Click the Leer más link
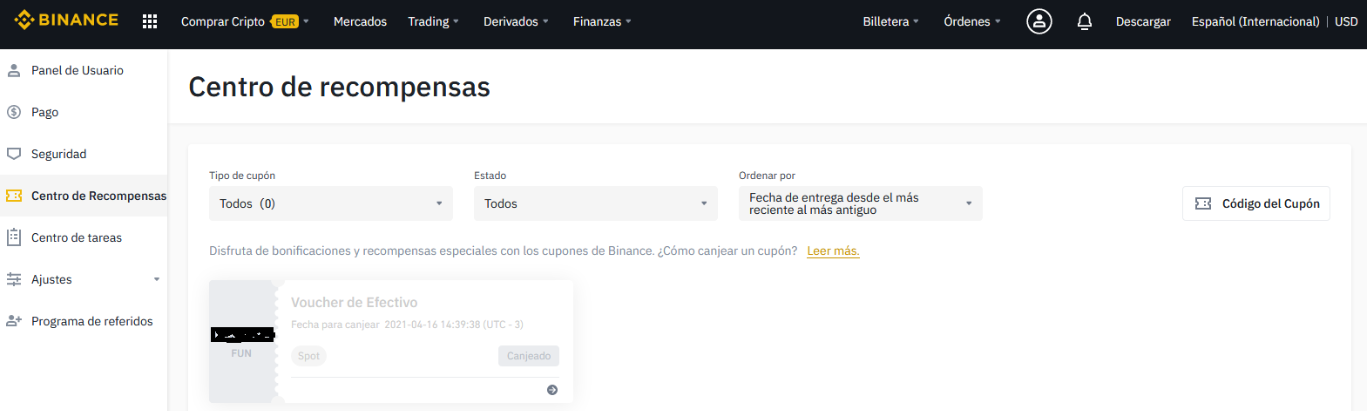 click(833, 251)
